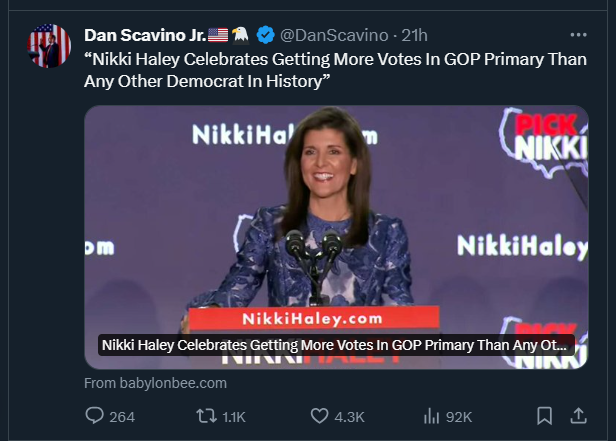Click the blue verified badge
The width and height of the screenshot is (616, 441).
[x=265, y=35]
